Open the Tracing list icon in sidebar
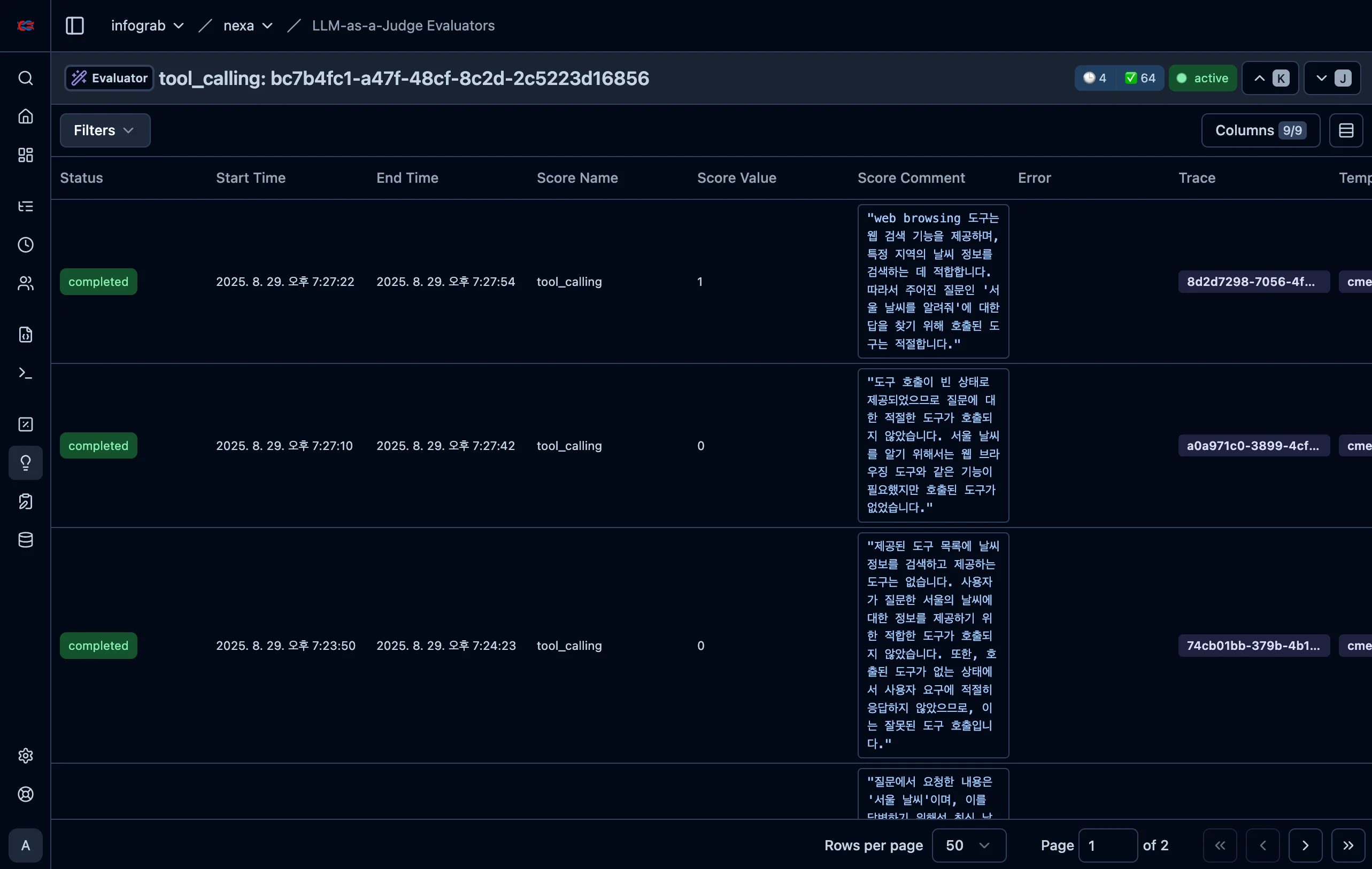The image size is (1372, 869). pyautogui.click(x=26, y=206)
